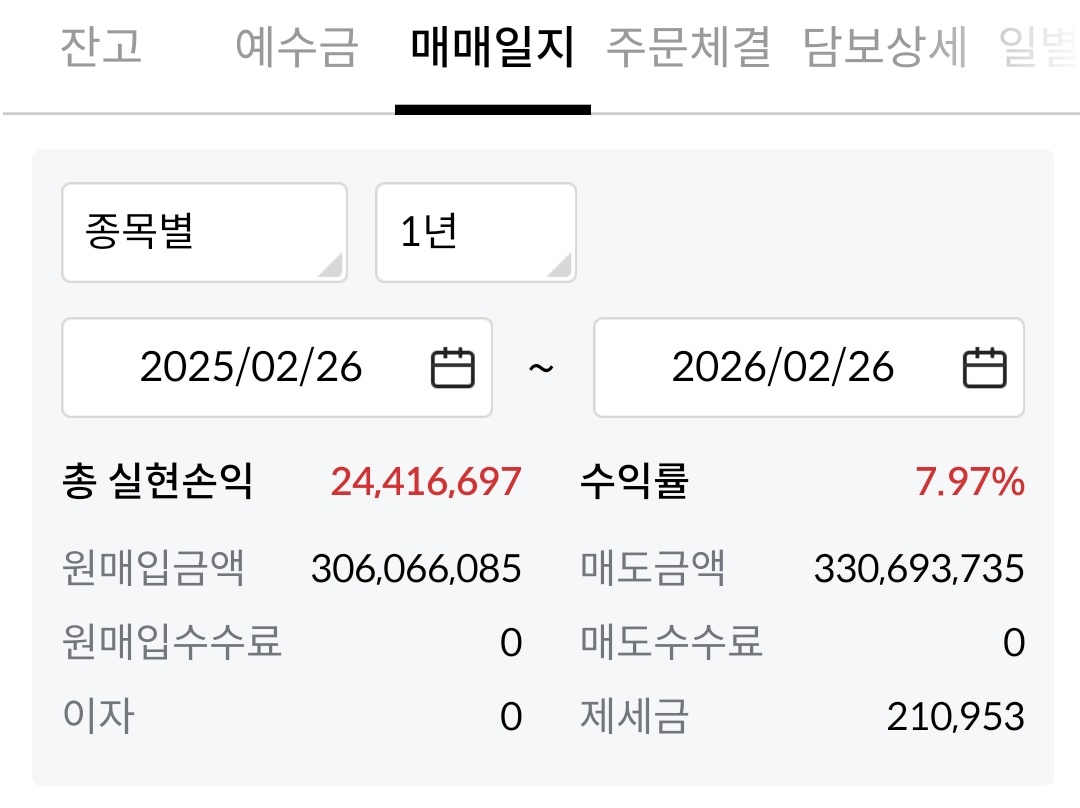This screenshot has height=808, width=1080.
Task: Switch to the 담보상세 tab
Action: 885,47
